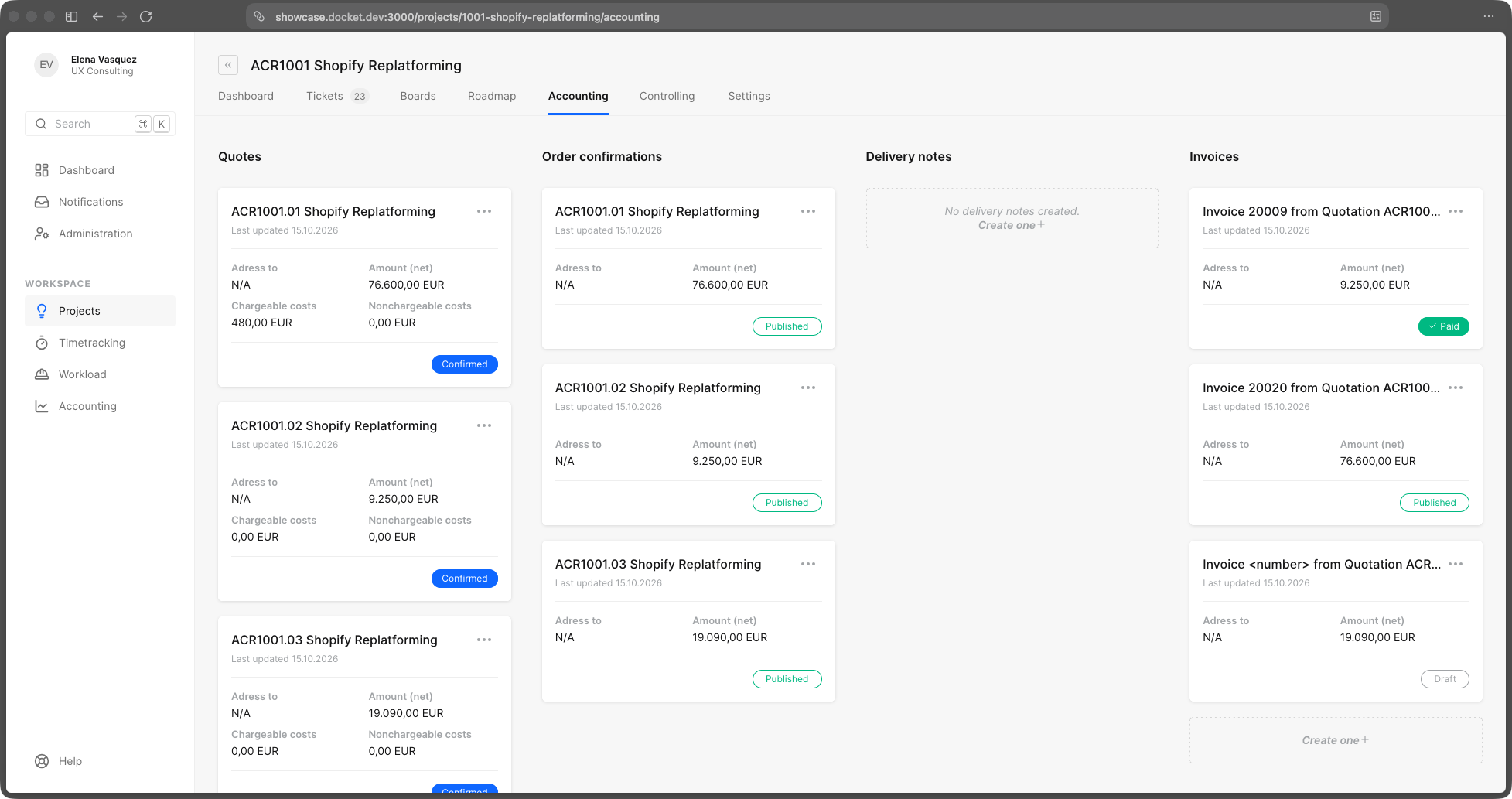Open the sidebar Accounting chart icon

pos(42,406)
